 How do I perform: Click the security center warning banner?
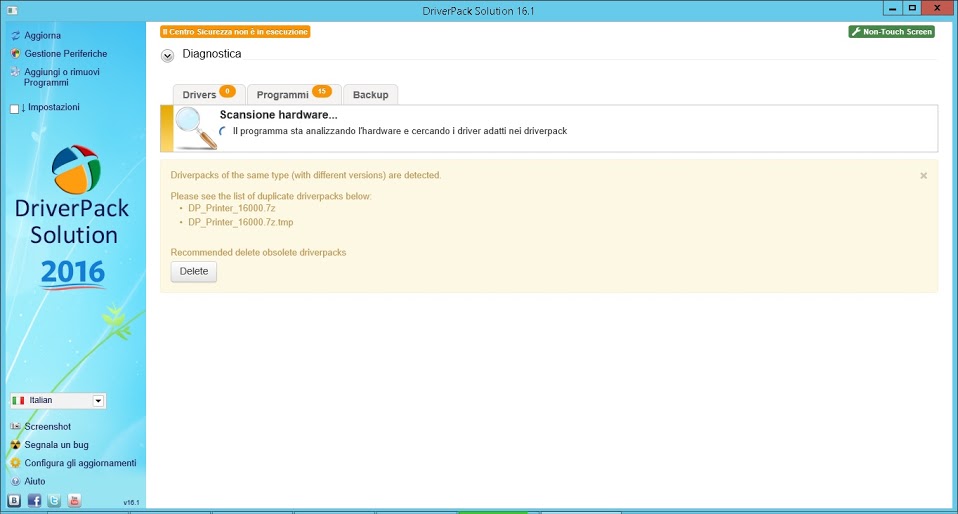235,32
